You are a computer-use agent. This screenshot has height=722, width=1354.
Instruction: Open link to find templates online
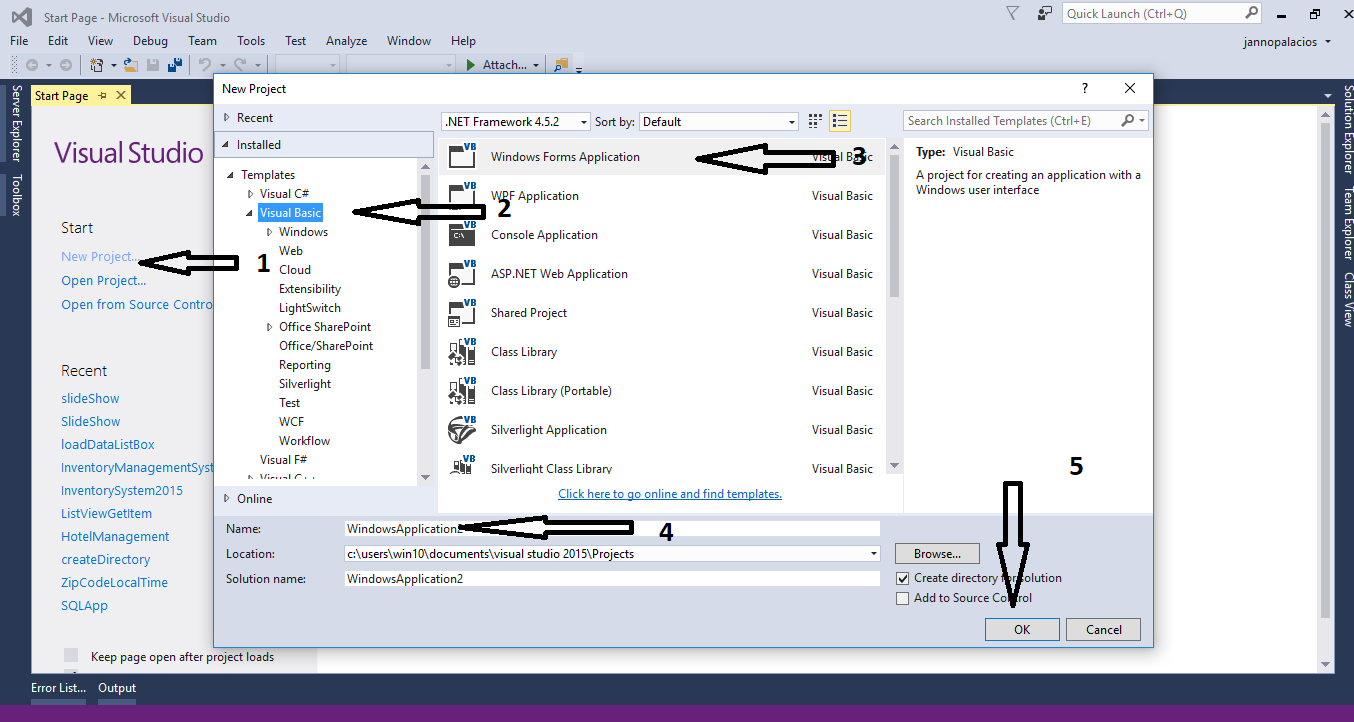(669, 493)
